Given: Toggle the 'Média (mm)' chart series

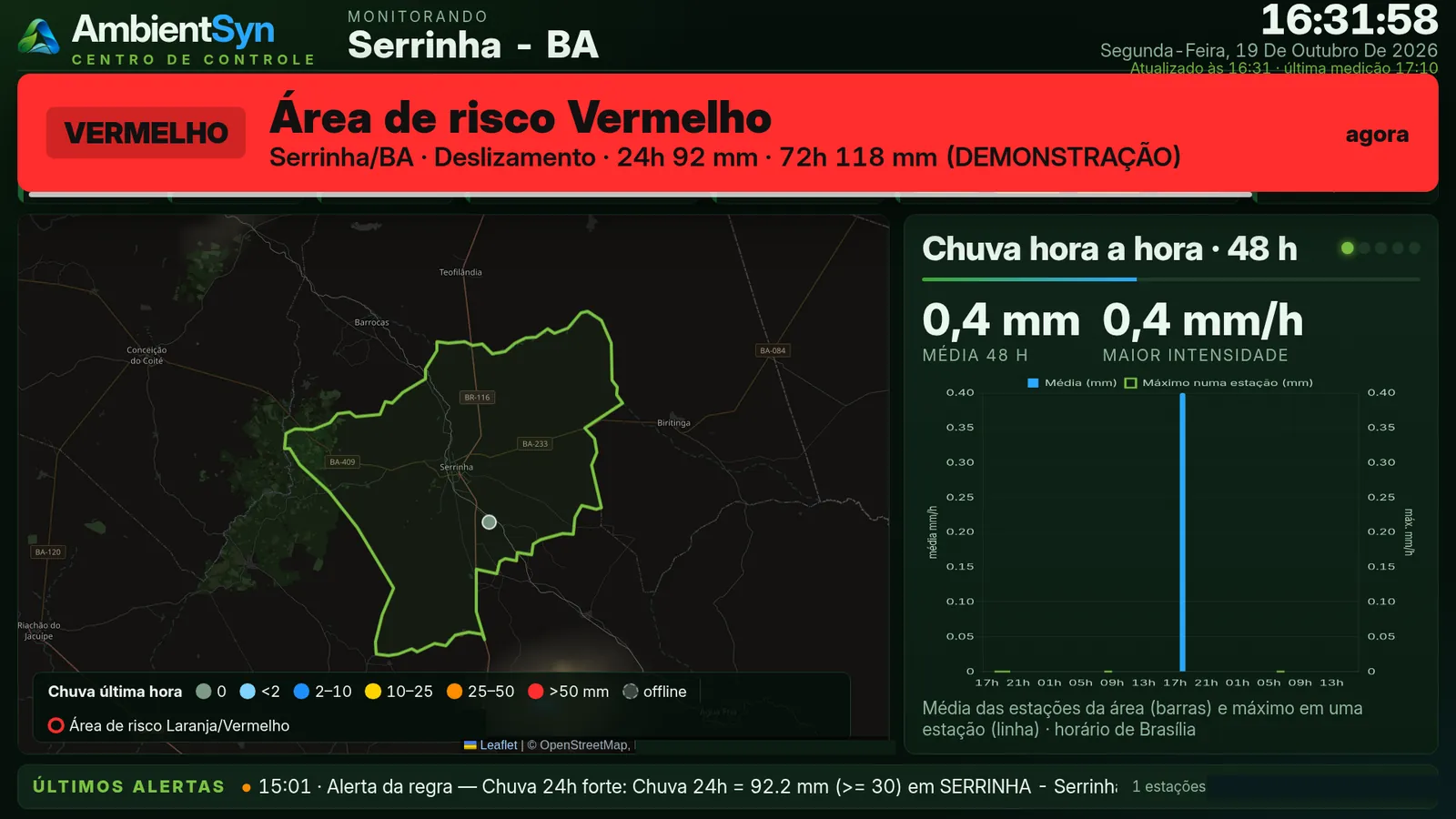Looking at the screenshot, I should (1072, 383).
